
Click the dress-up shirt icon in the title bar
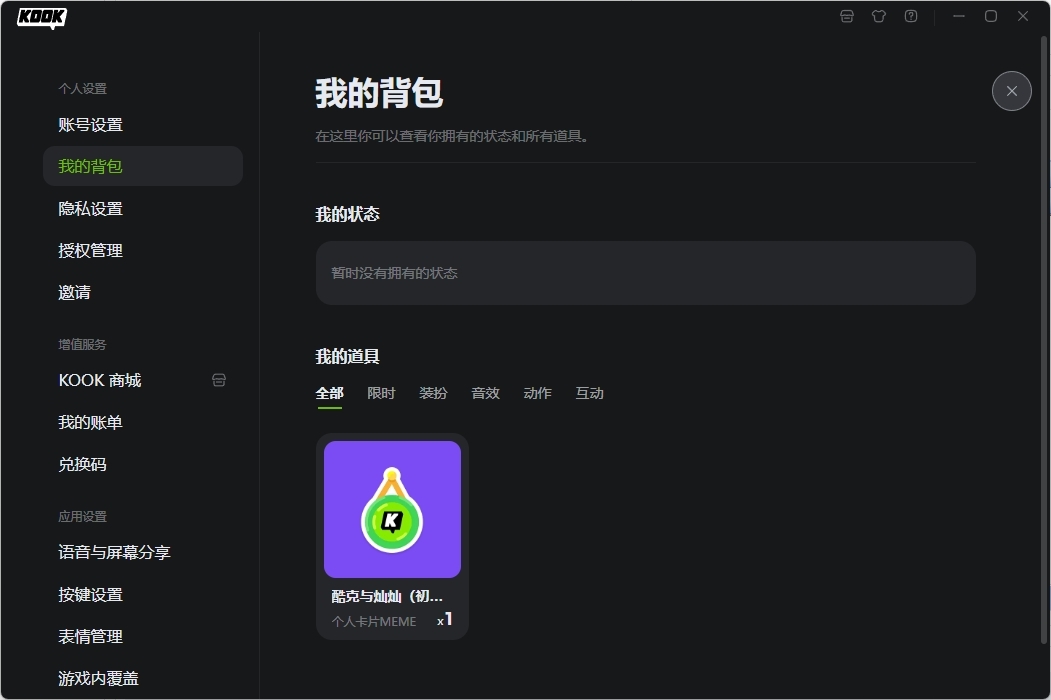pos(878,16)
